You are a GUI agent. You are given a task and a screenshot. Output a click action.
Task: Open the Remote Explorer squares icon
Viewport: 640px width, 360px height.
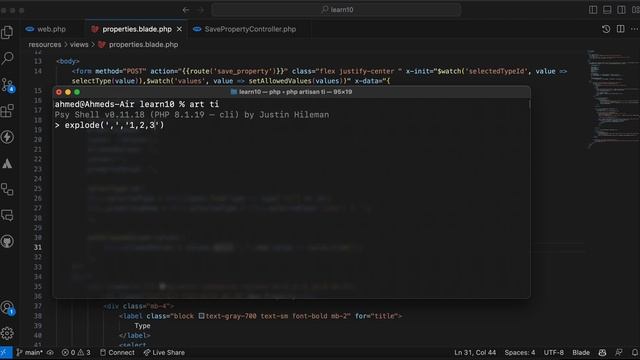coord(7,189)
